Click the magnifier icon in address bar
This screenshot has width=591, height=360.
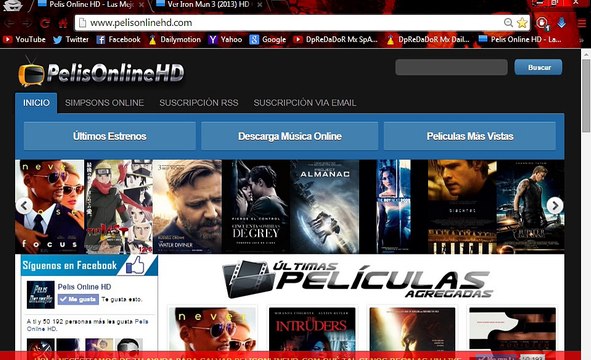coord(508,23)
